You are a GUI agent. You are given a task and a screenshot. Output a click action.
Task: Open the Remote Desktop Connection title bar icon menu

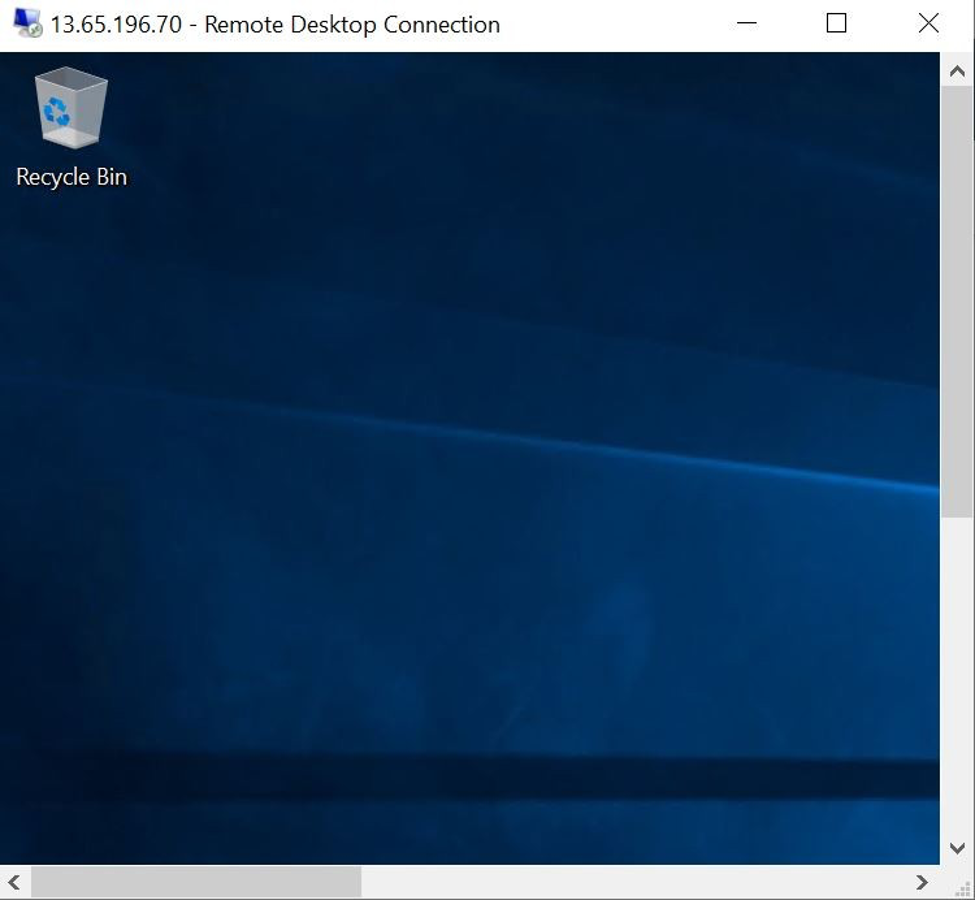coord(27,23)
